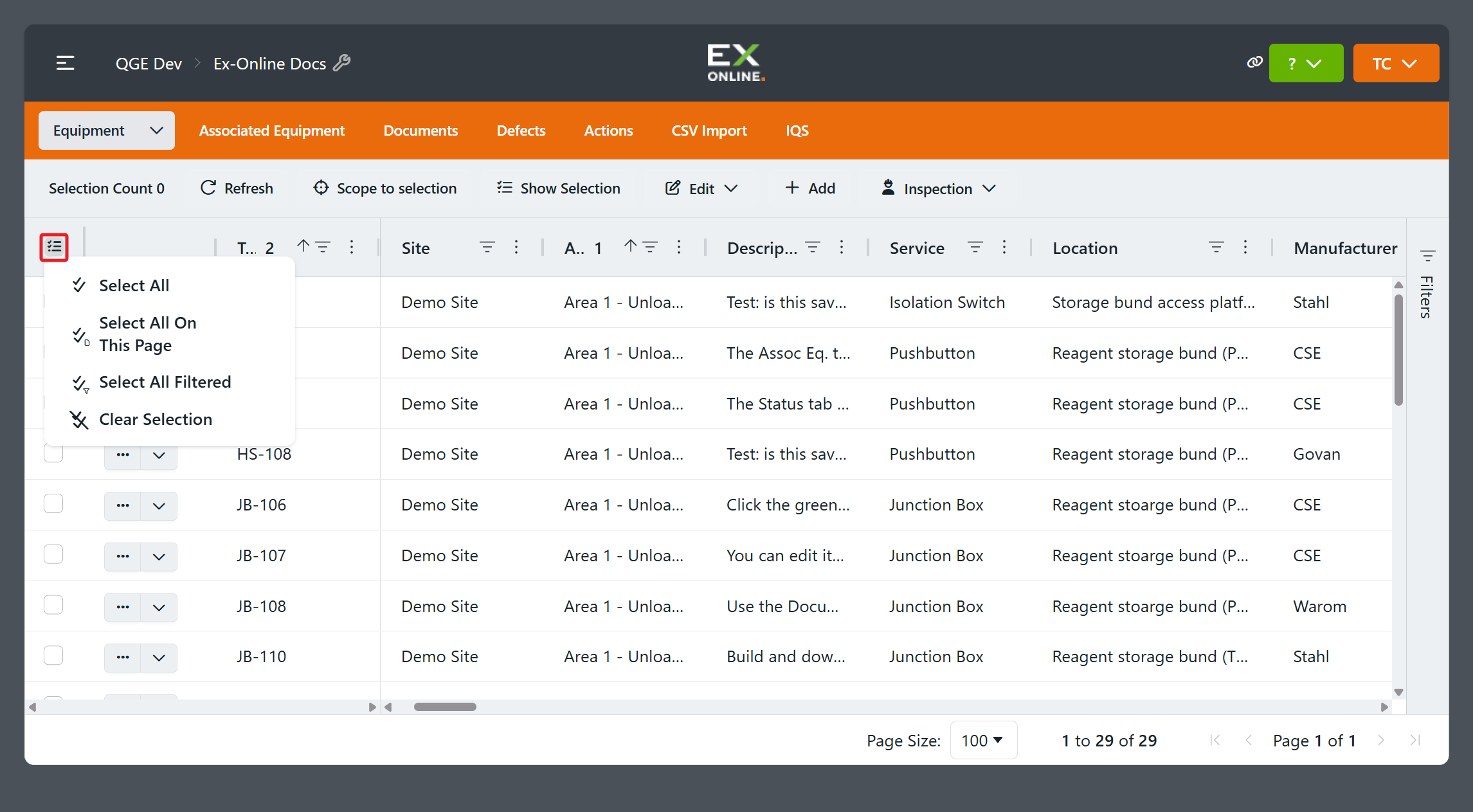
Task: Click the more options button for JB-108
Action: click(x=123, y=607)
